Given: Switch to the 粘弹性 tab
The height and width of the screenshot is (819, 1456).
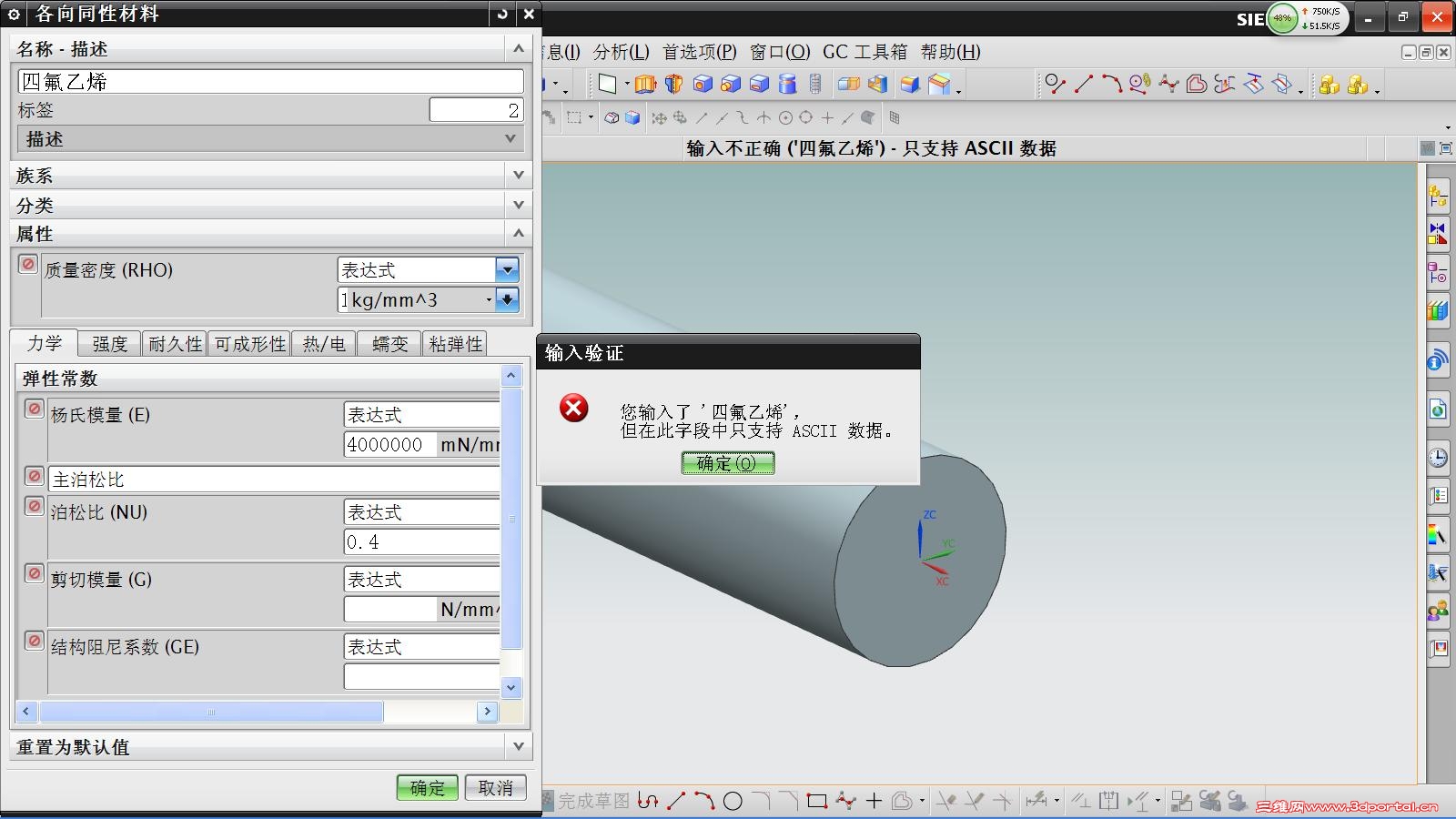Looking at the screenshot, I should pos(455,344).
